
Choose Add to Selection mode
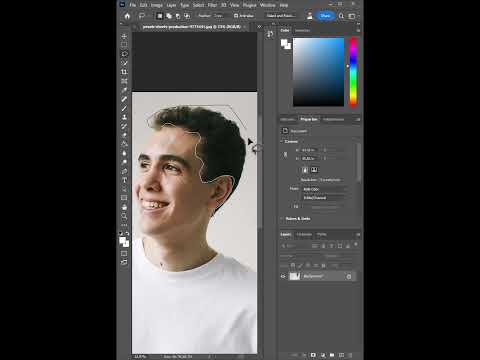[x=169, y=16]
